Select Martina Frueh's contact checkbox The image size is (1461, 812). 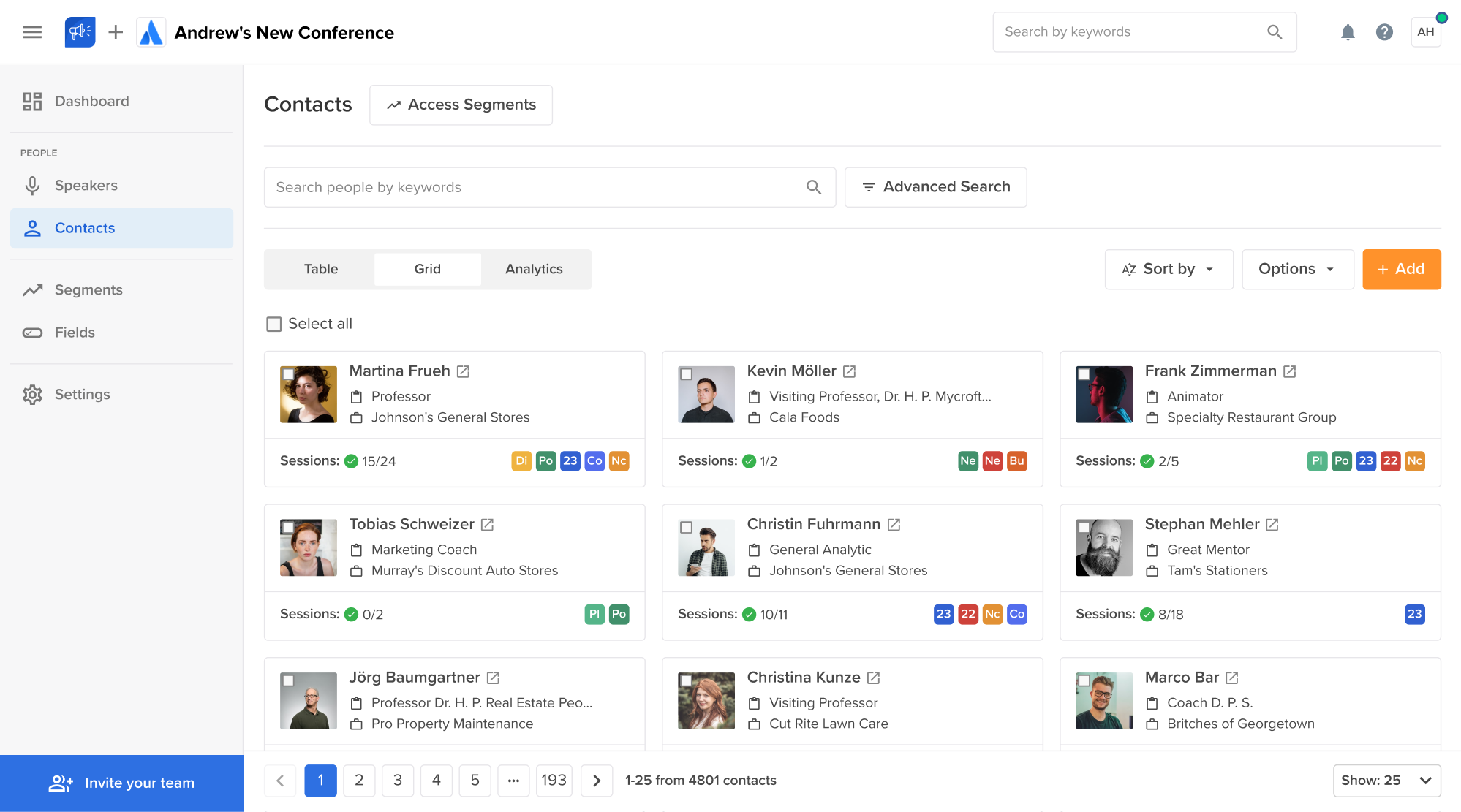(x=290, y=373)
